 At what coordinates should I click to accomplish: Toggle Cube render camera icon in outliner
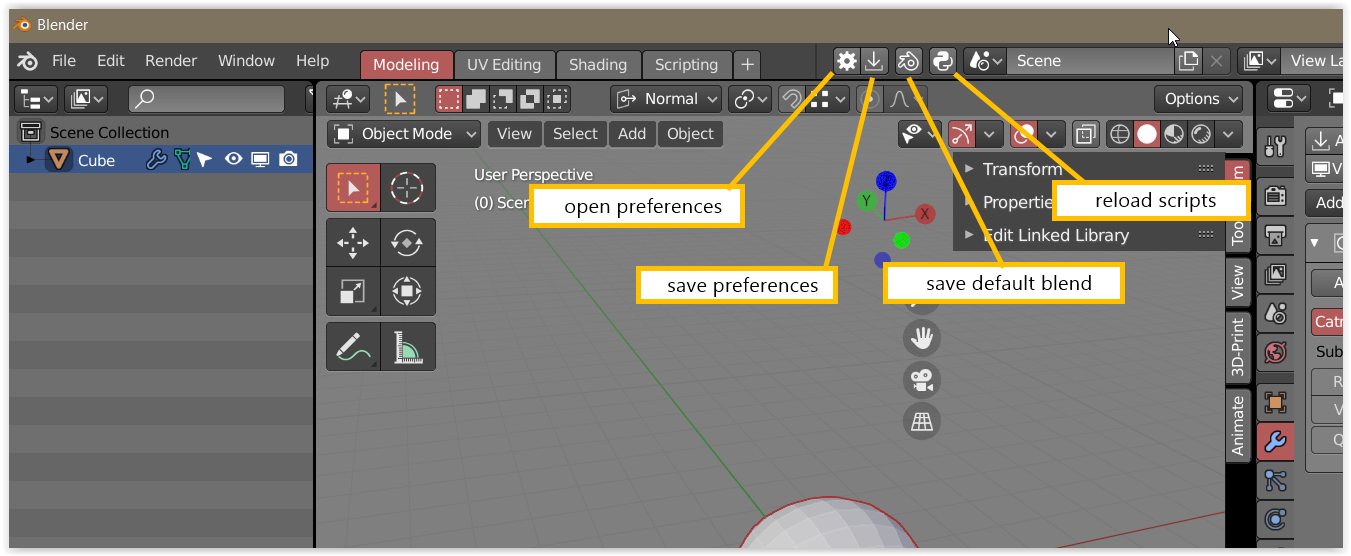pos(288,159)
